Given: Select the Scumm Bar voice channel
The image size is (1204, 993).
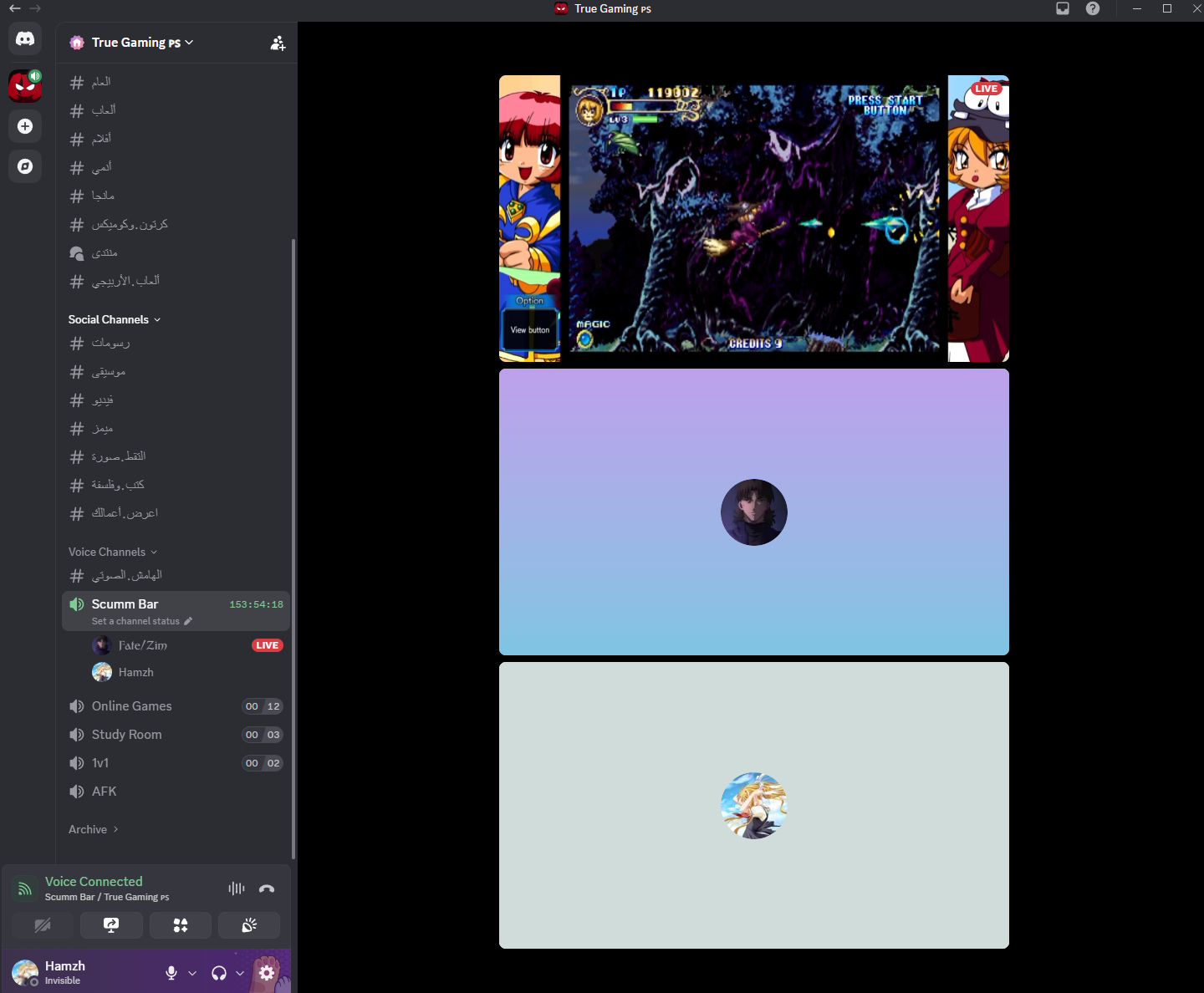Looking at the screenshot, I should coord(176,611).
